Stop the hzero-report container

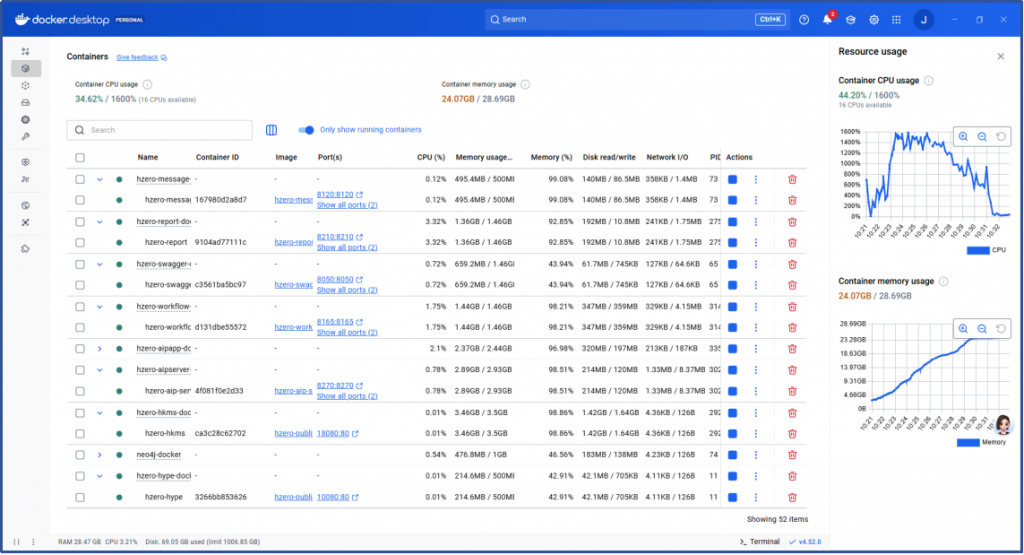click(x=733, y=242)
